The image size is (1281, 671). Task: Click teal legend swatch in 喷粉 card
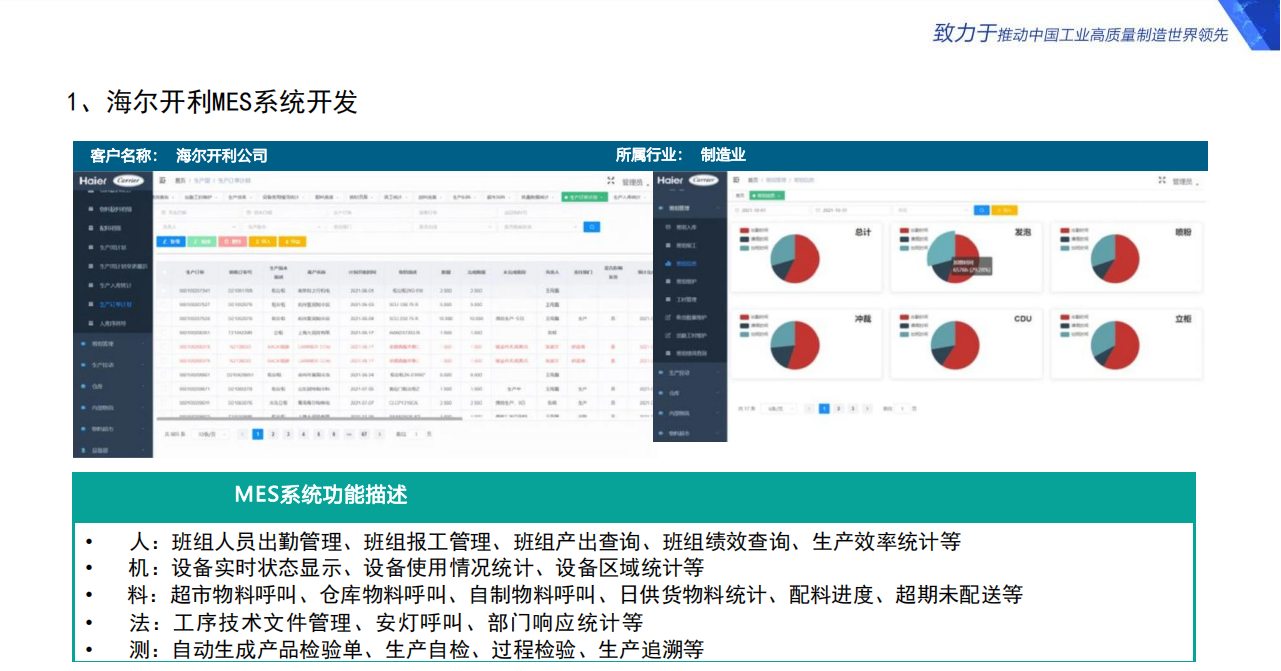click(1064, 248)
